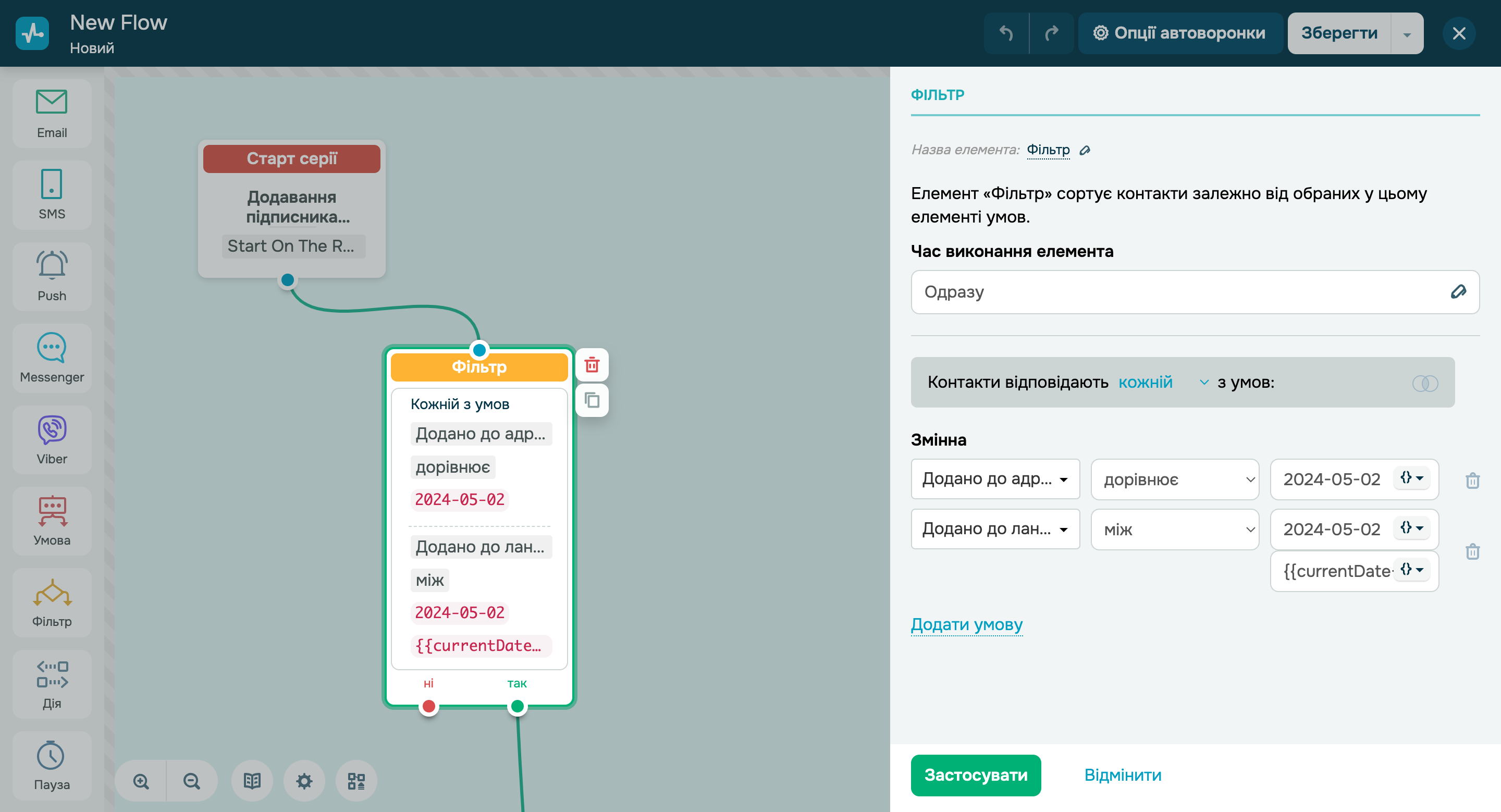Toggle the condition groups overlap icon
Screen dimensions: 1501x812
click(1425, 383)
